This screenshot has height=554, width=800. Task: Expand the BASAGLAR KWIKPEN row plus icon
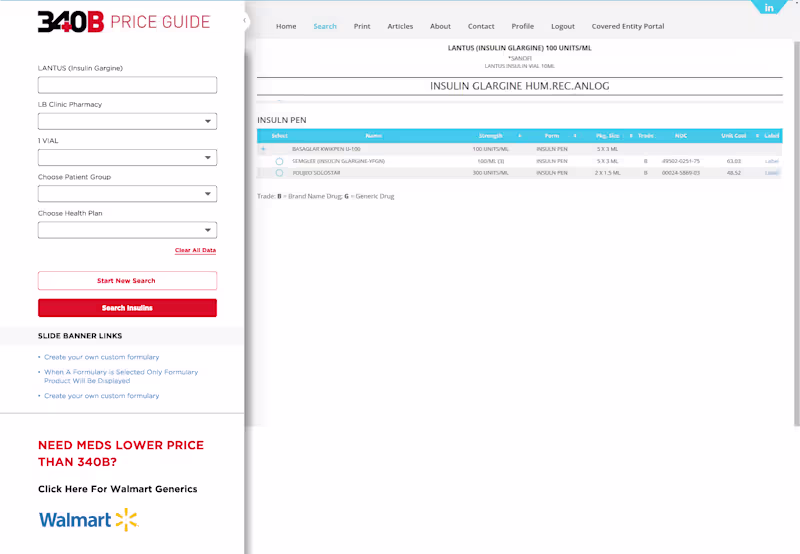(263, 149)
